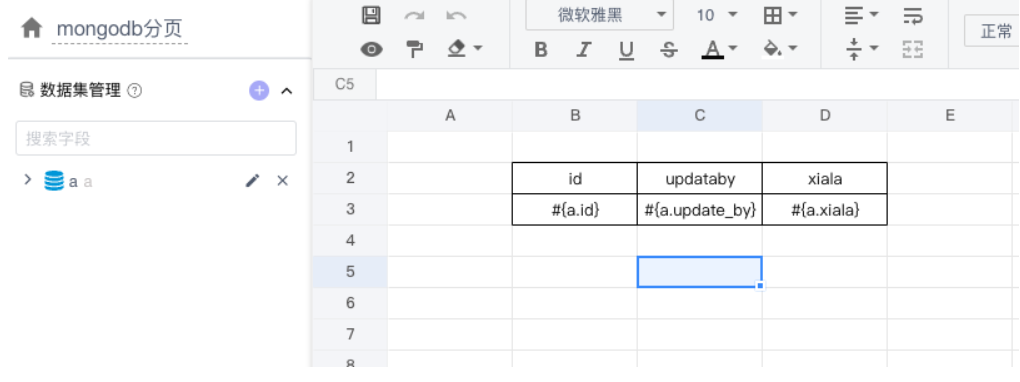Image resolution: width=1020 pixels, height=382 pixels.
Task: Toggle strikethrough formatting
Action: click(669, 50)
